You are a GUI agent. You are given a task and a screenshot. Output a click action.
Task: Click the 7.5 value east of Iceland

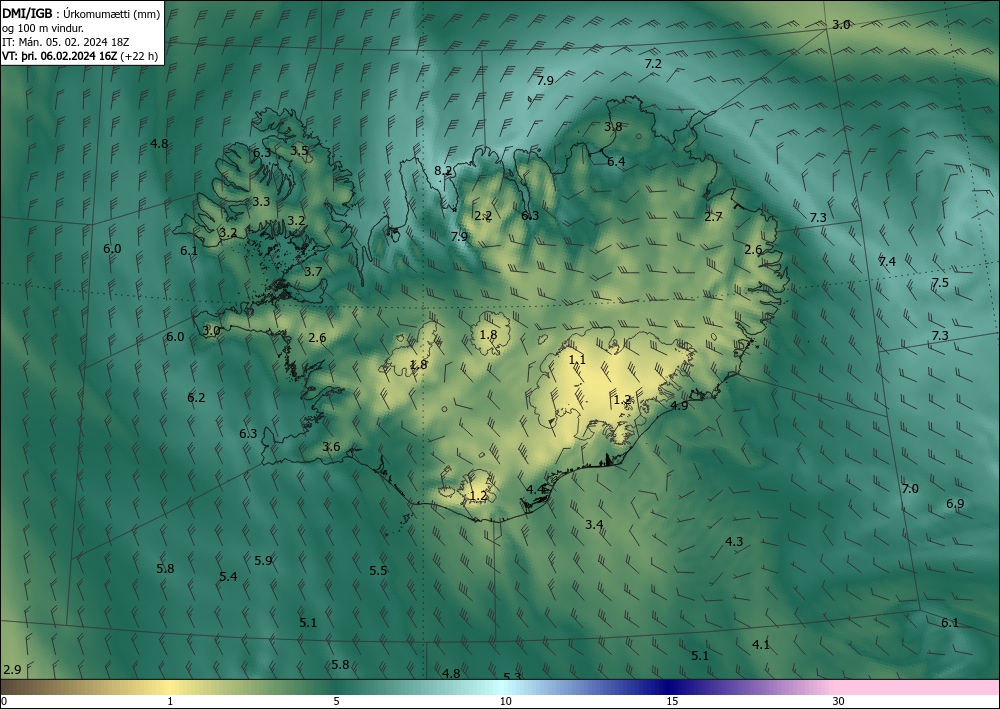[x=940, y=283]
